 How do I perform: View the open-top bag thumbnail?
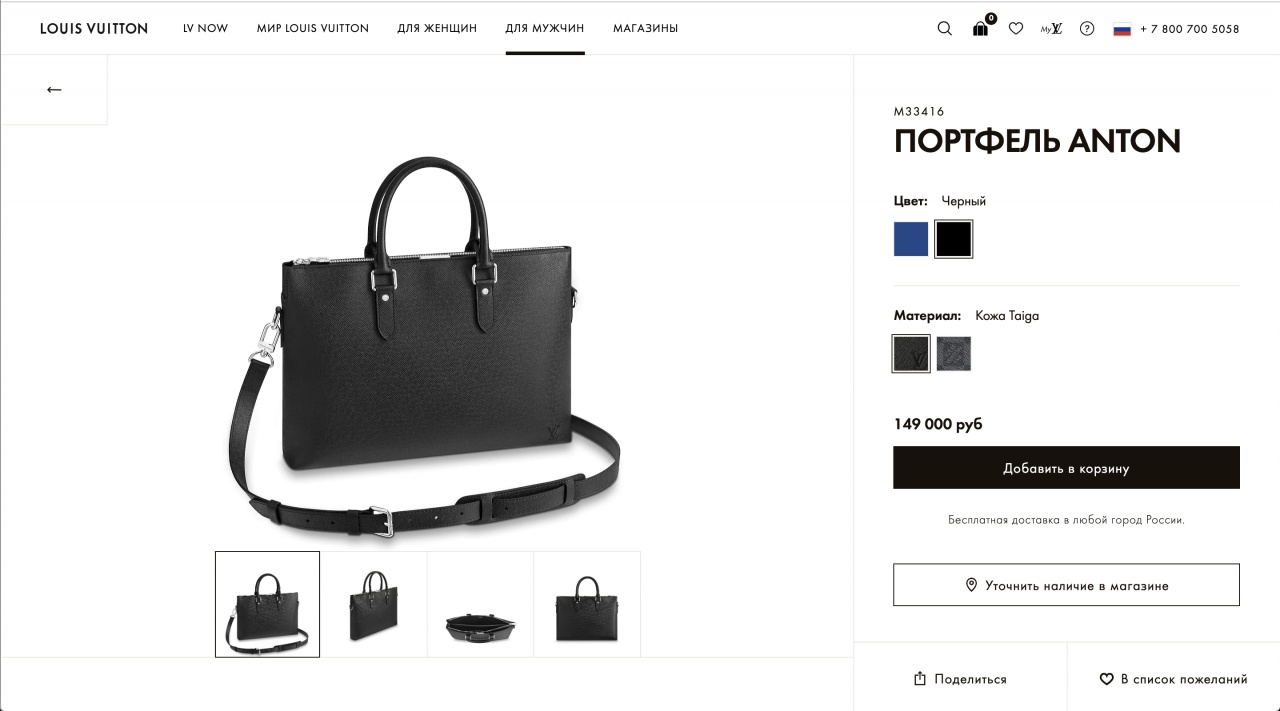(x=480, y=605)
